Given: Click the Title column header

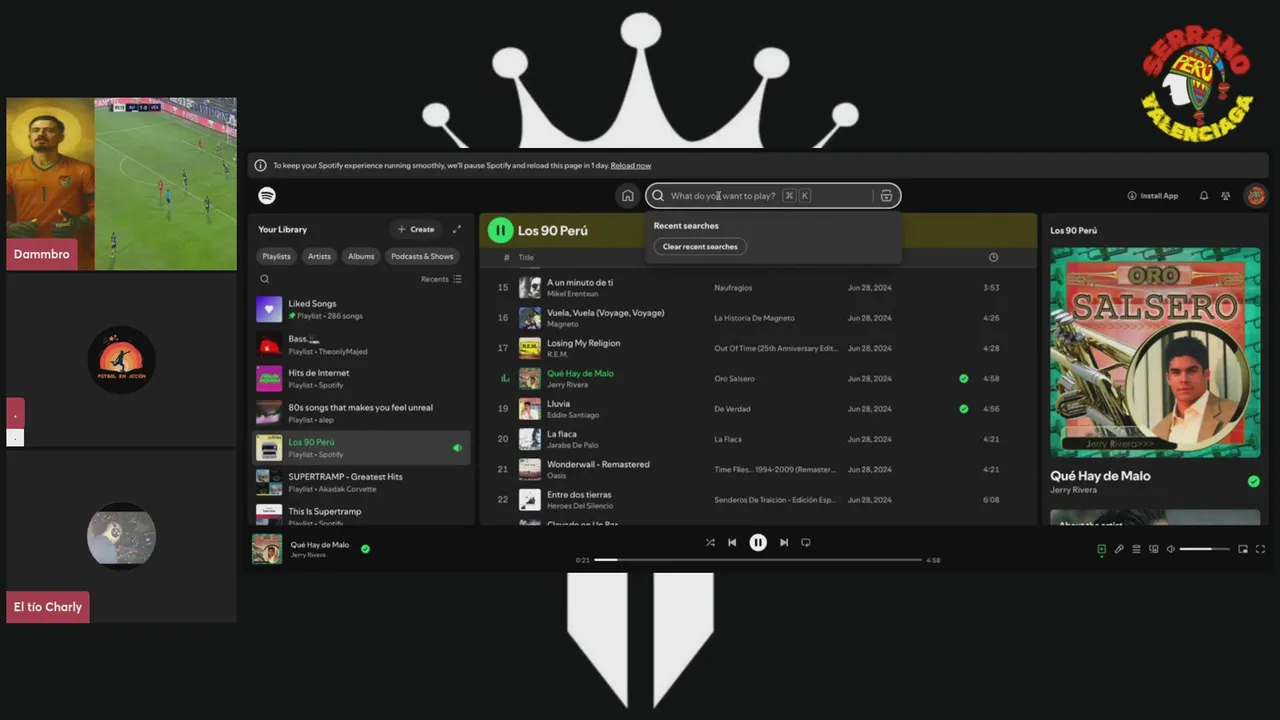Looking at the screenshot, I should [526, 257].
